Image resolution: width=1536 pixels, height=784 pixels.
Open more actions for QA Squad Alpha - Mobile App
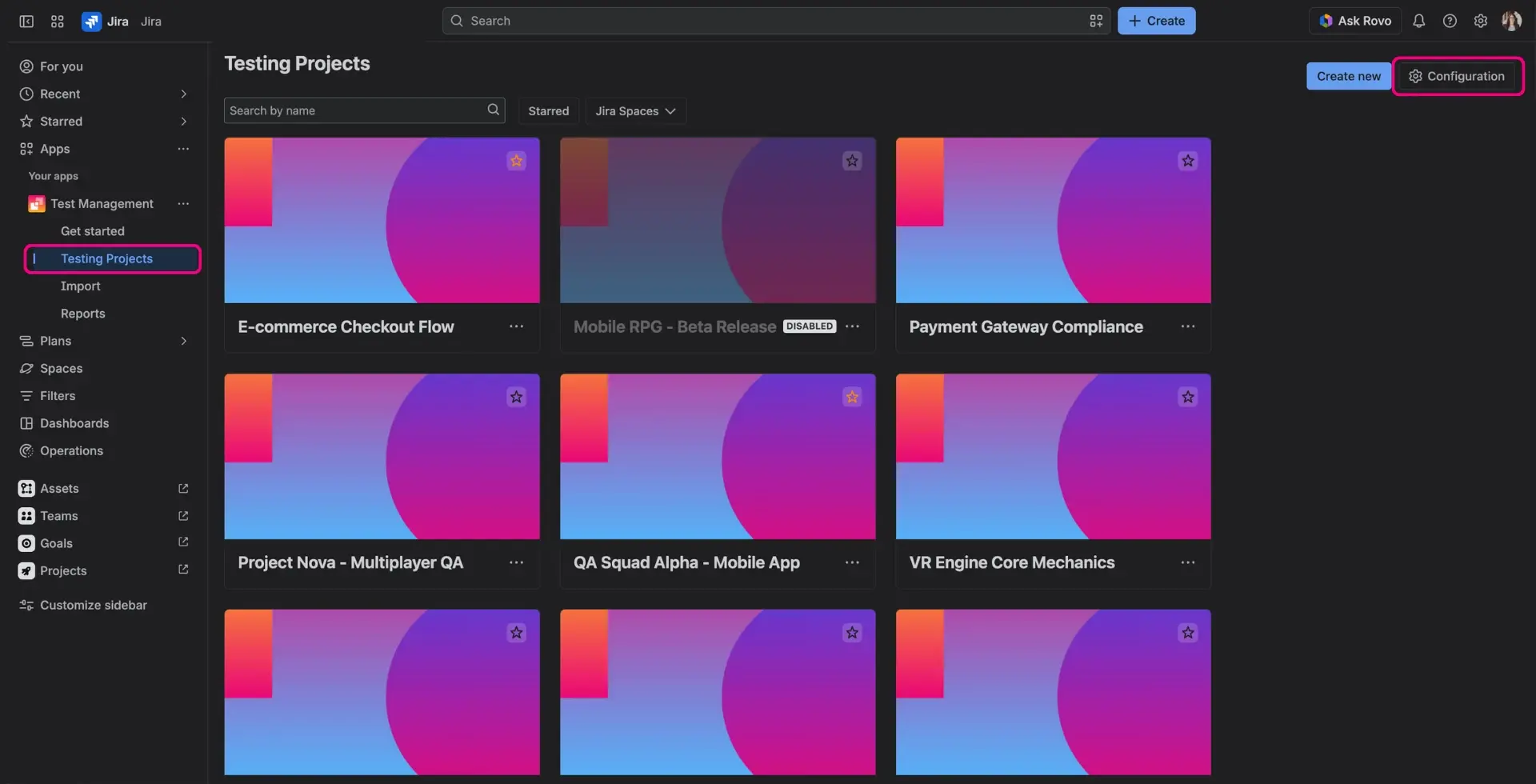853,562
